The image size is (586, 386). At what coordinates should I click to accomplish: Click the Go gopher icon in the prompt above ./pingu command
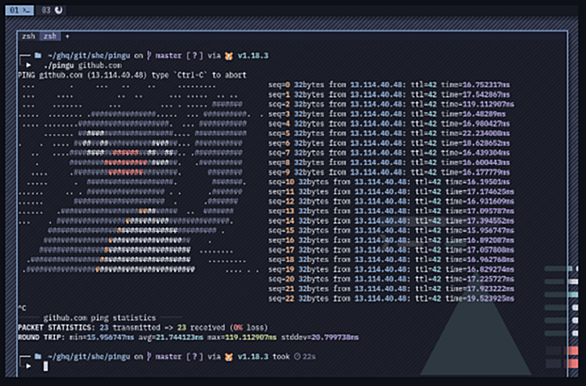229,56
